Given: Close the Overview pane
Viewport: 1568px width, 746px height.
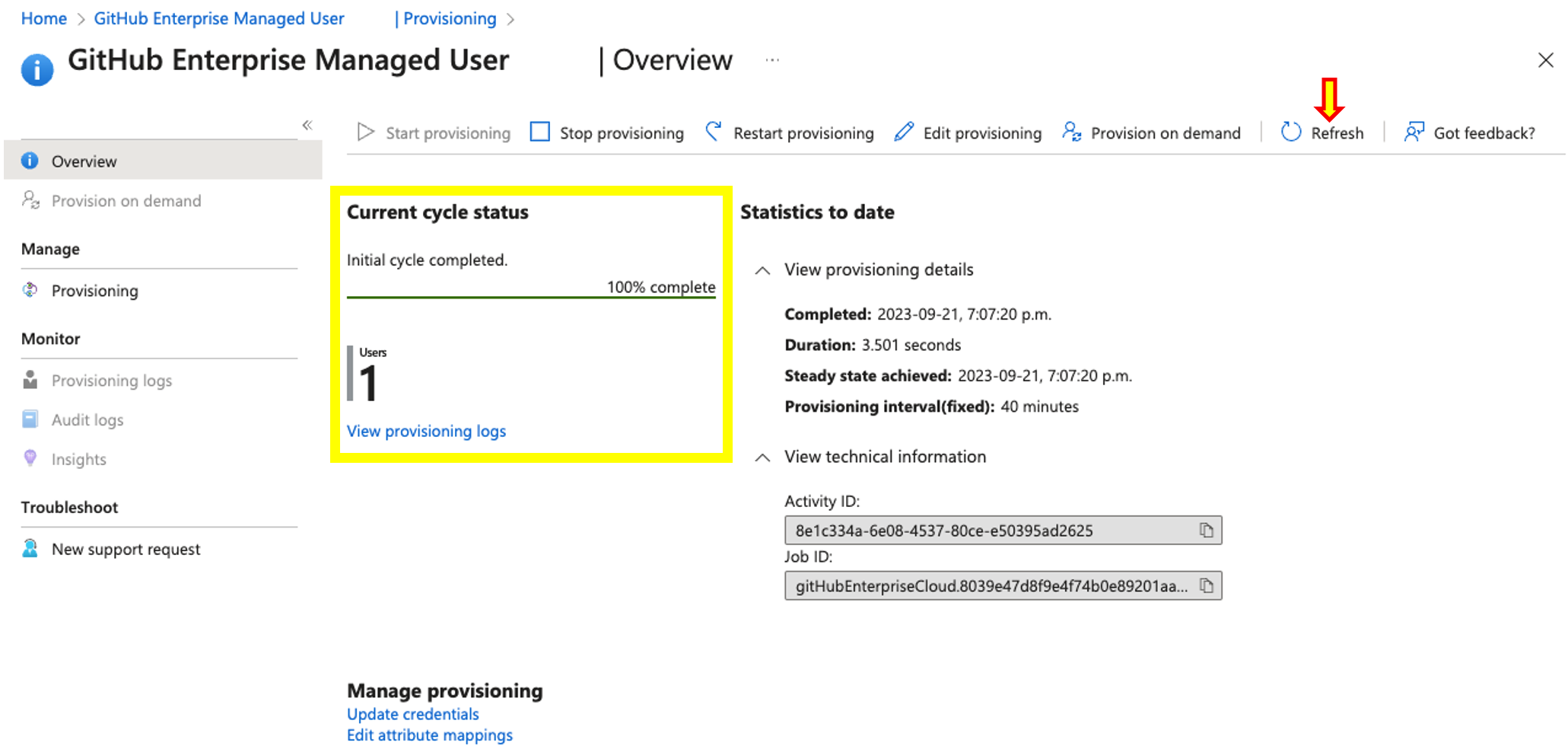Looking at the screenshot, I should (x=1545, y=60).
